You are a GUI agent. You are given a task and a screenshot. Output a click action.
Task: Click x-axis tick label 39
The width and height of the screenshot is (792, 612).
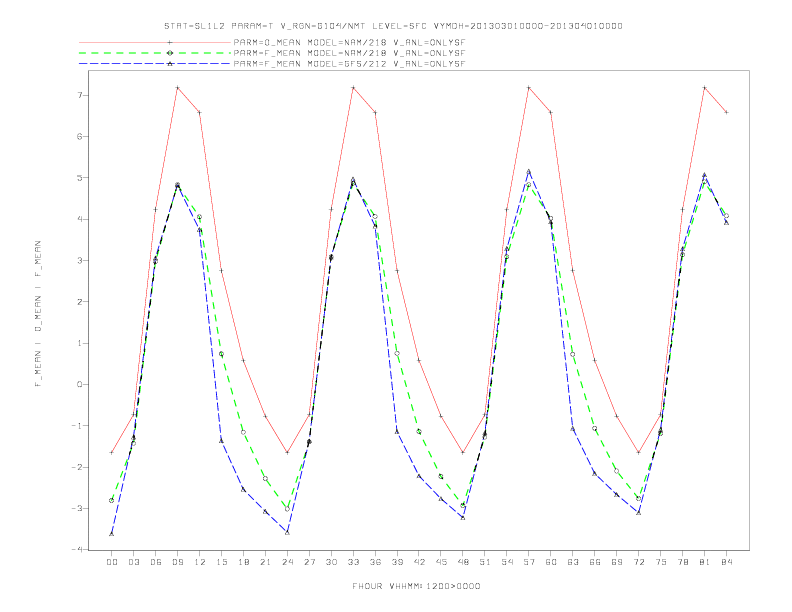pos(397,562)
